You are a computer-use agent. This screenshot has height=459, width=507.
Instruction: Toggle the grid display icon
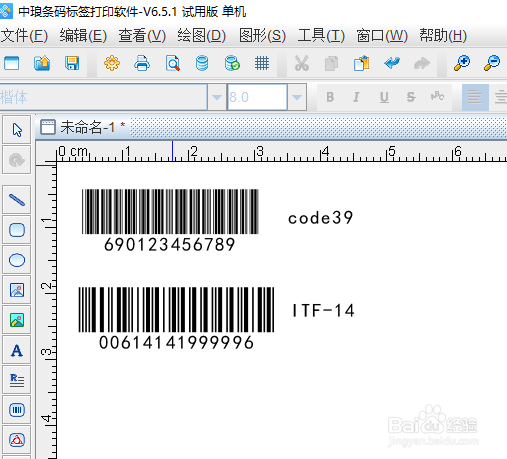pyautogui.click(x=262, y=63)
